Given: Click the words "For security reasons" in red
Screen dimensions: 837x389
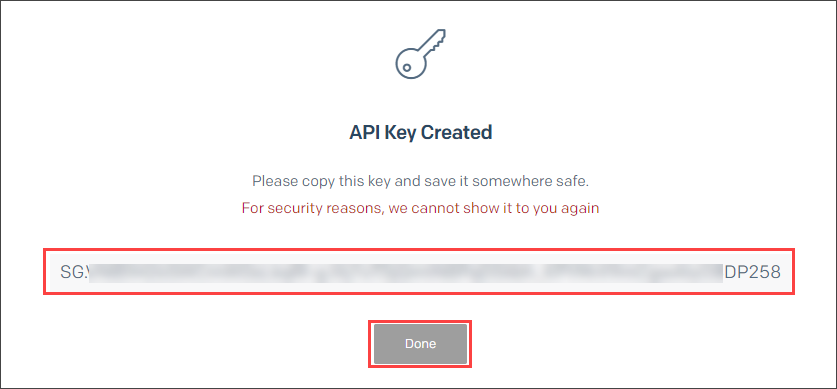Looking at the screenshot, I should click(x=312, y=208).
